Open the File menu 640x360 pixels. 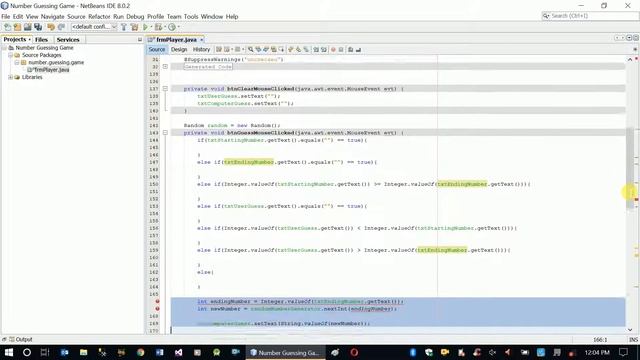coord(6,17)
